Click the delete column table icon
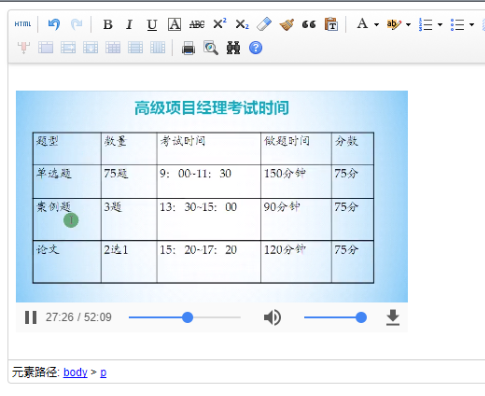The height and width of the screenshot is (396, 485). click(23, 48)
